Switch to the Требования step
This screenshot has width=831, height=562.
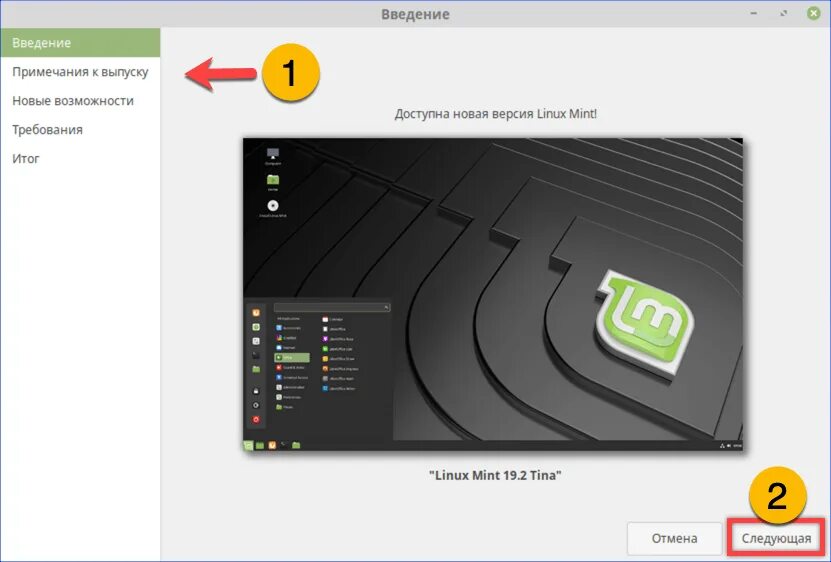pos(80,129)
